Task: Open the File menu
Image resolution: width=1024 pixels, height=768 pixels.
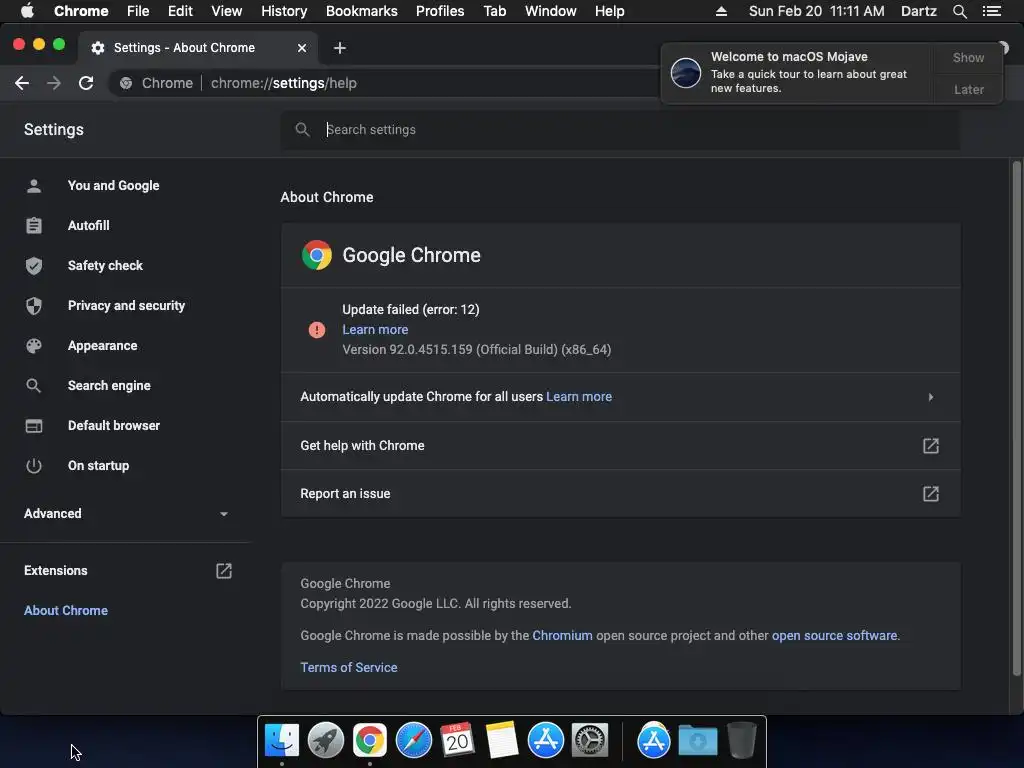Action: coord(138,11)
